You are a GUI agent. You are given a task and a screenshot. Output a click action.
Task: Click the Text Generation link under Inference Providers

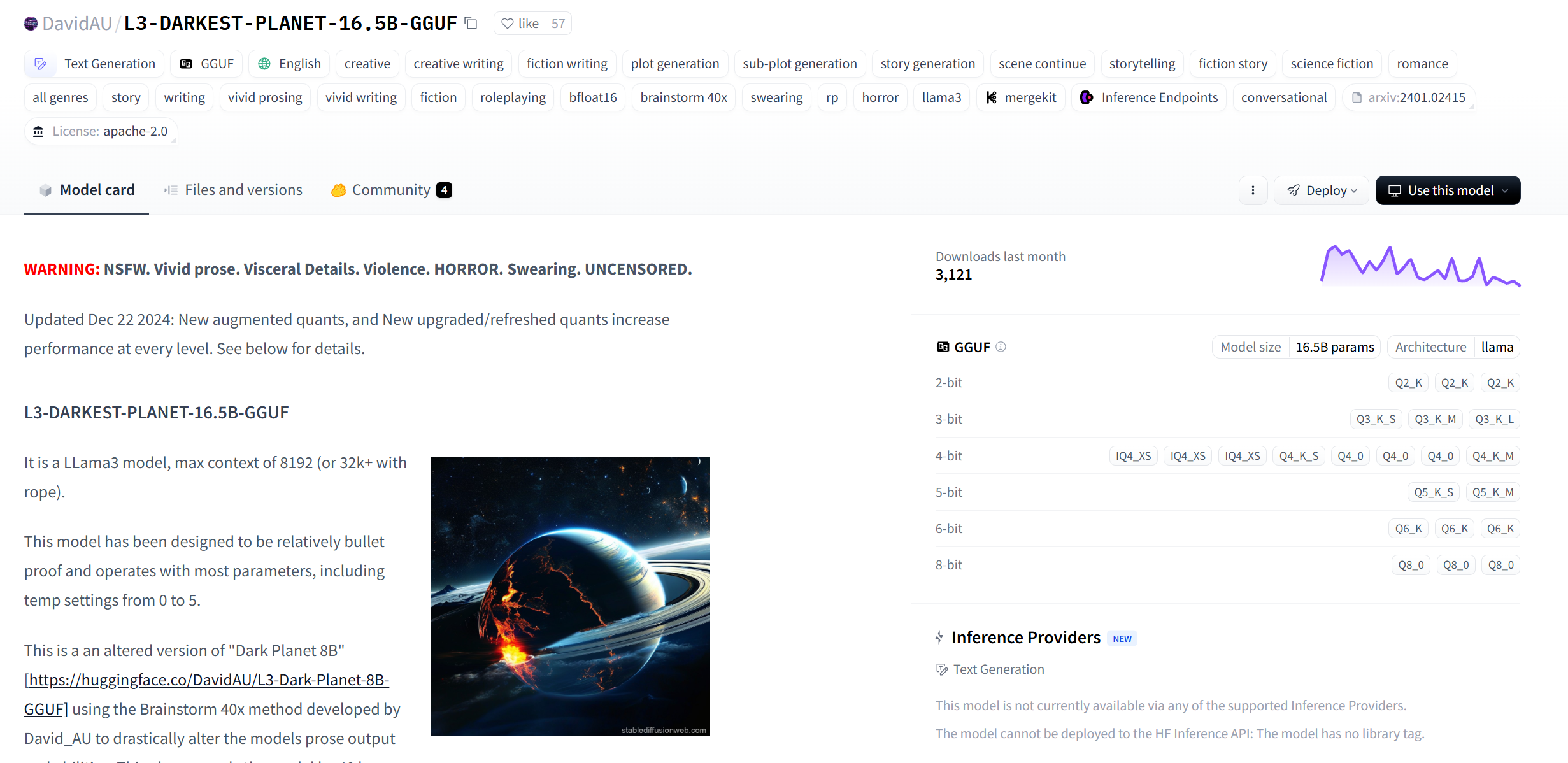click(990, 669)
